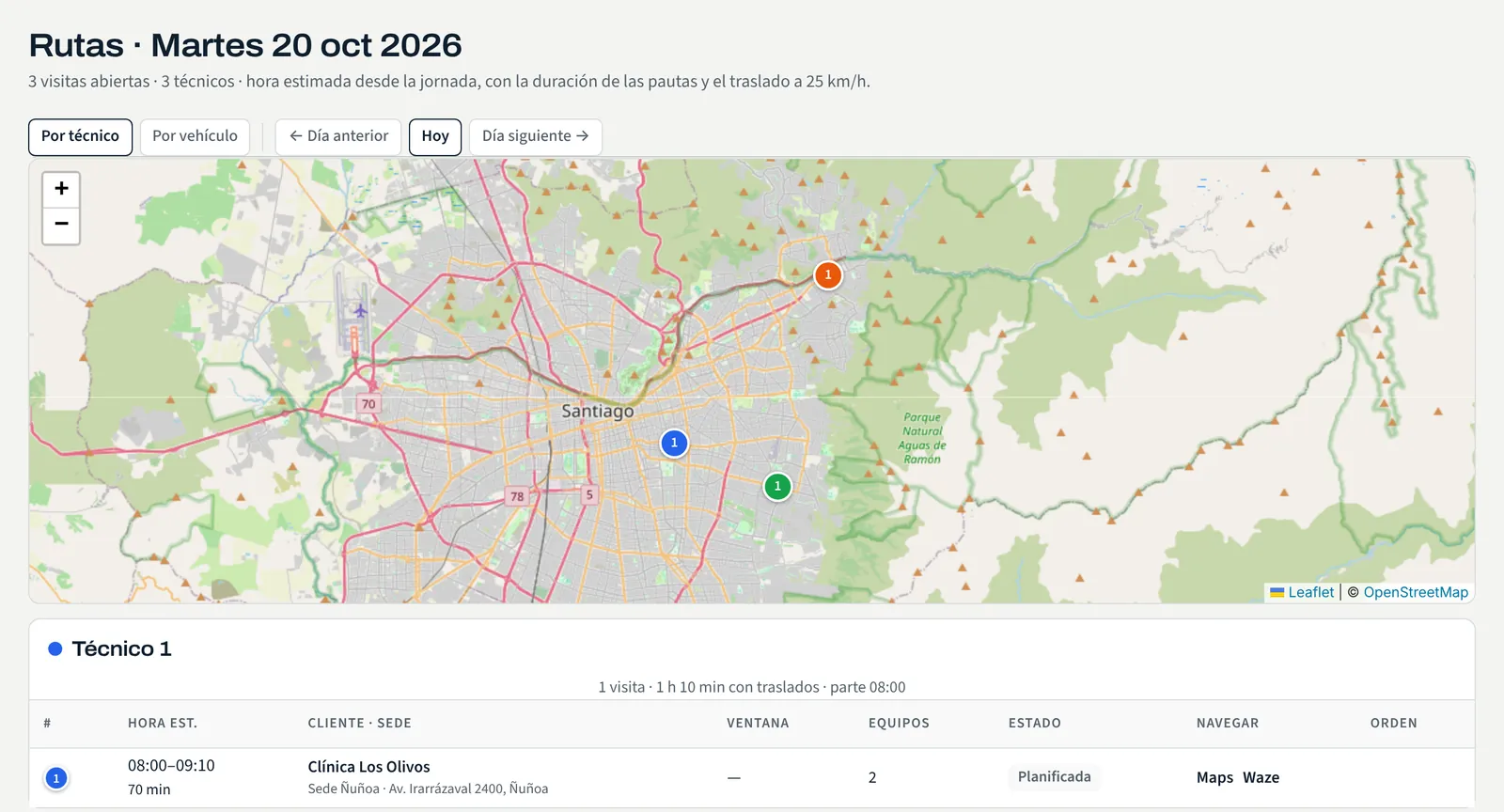The image size is (1504, 812).
Task: Zoom in on the map with plus button
Action: click(x=61, y=189)
